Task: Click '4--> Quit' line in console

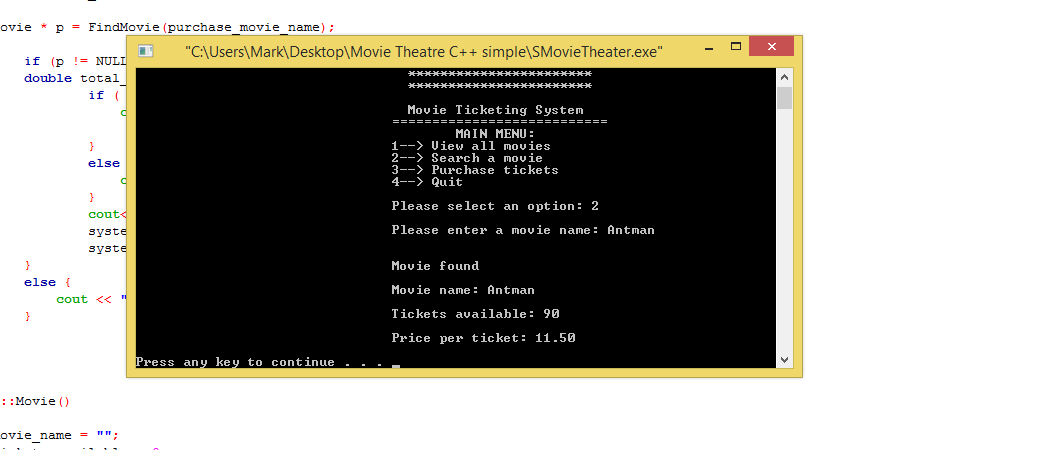Action: click(427, 181)
